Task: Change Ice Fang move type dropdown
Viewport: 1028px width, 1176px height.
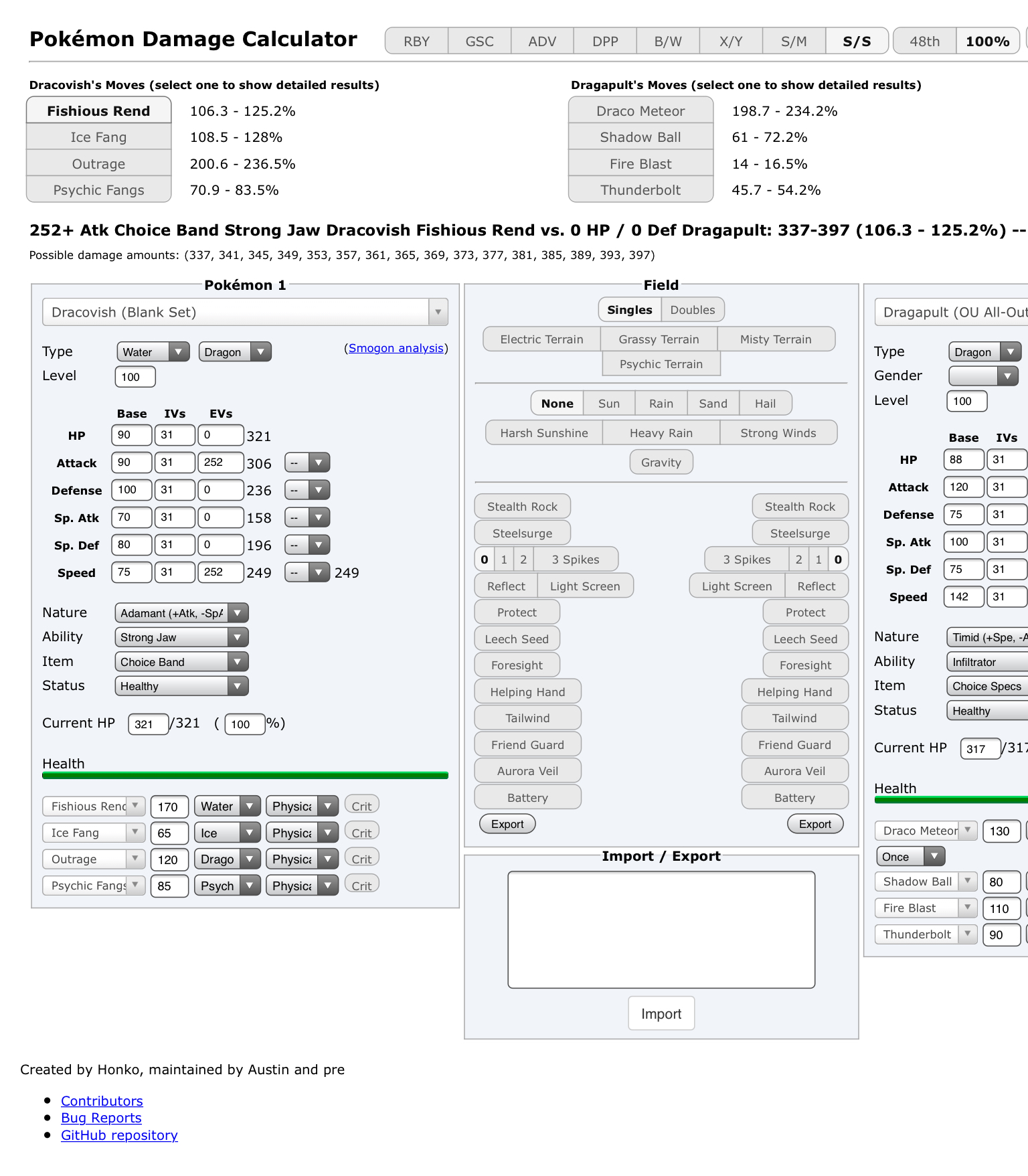Action: pyautogui.click(x=227, y=833)
